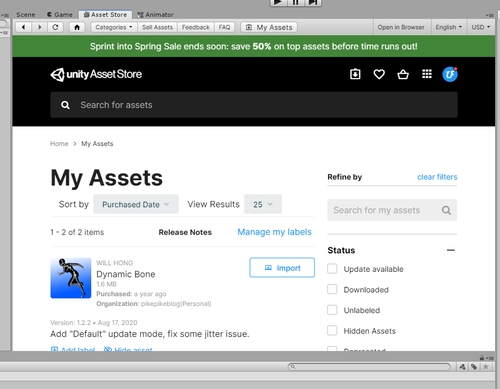Go back using the browser back arrow
The height and width of the screenshot is (389, 500).
point(23,27)
